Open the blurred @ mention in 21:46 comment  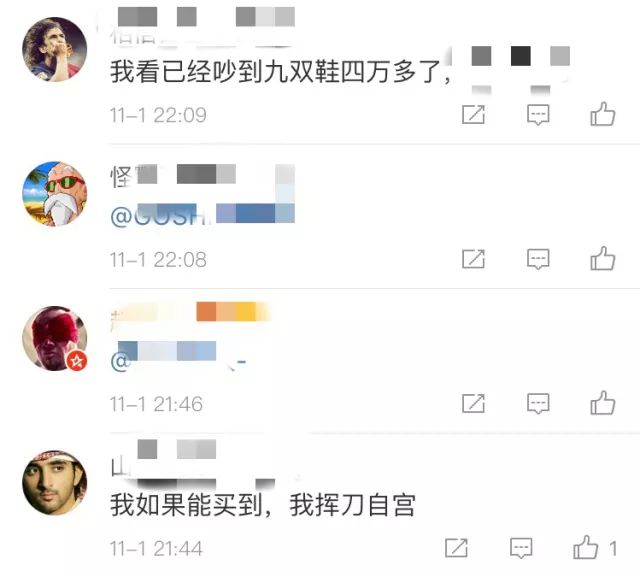pos(178,356)
